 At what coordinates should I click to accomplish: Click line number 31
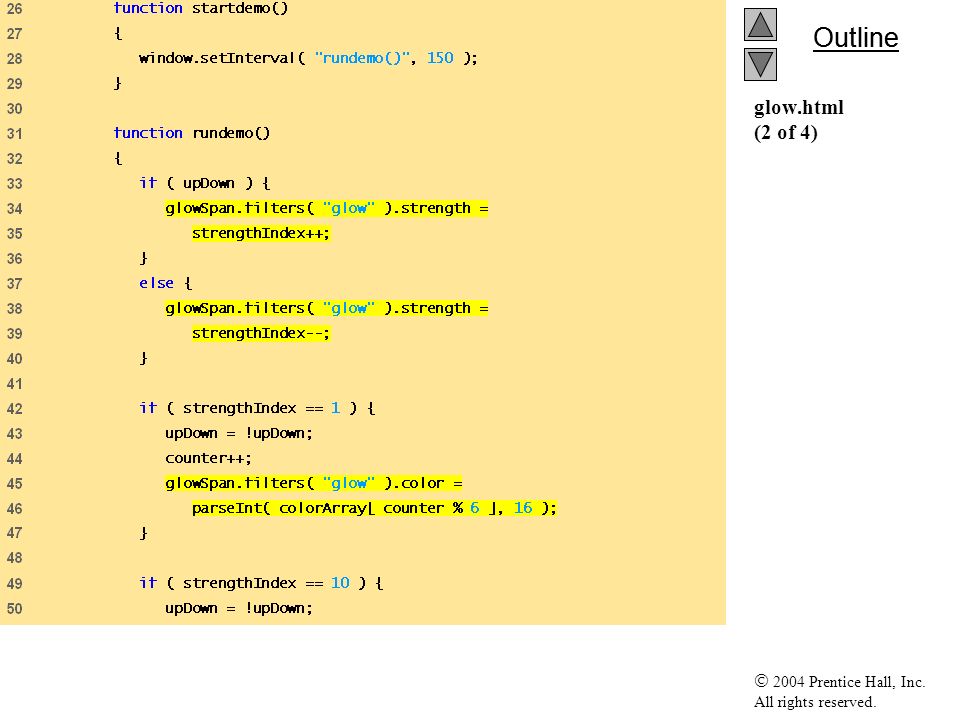tap(14, 133)
